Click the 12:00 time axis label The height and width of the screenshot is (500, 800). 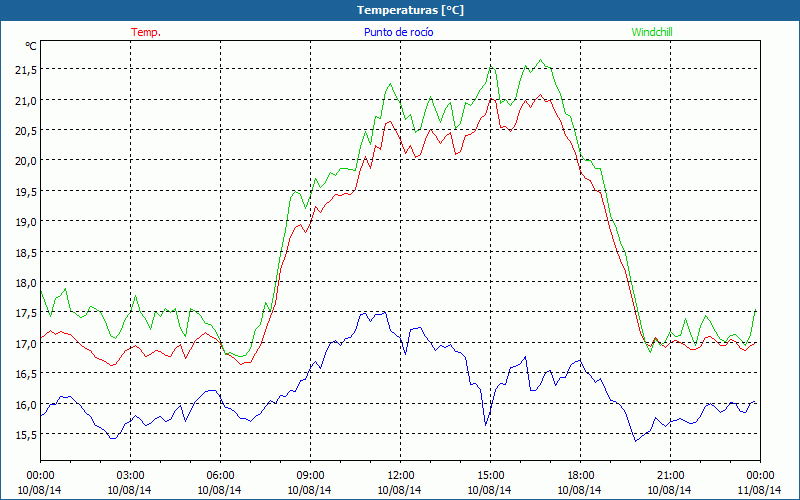tap(401, 476)
